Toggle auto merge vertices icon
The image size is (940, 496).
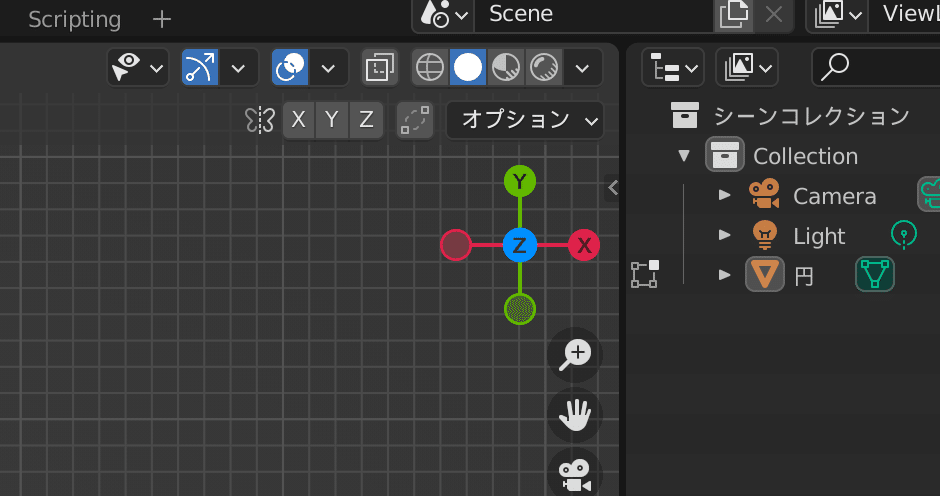click(415, 120)
